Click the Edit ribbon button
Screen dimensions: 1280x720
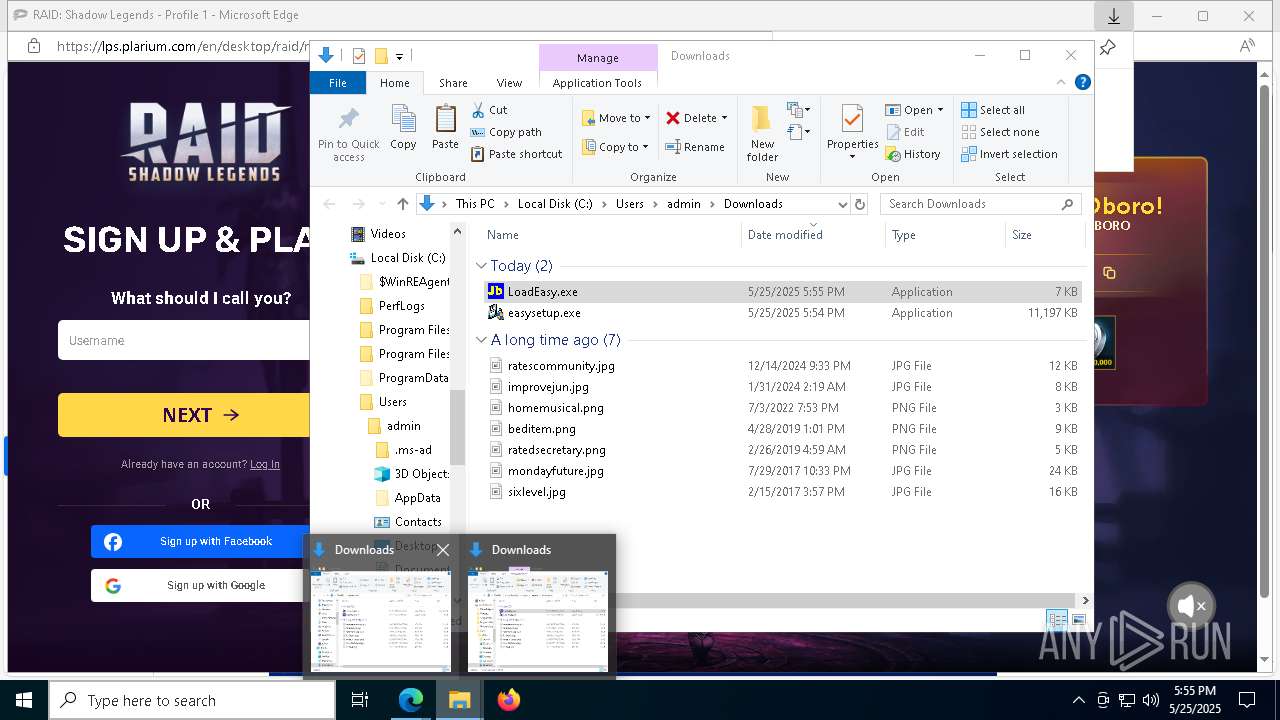pyautogui.click(x=905, y=132)
